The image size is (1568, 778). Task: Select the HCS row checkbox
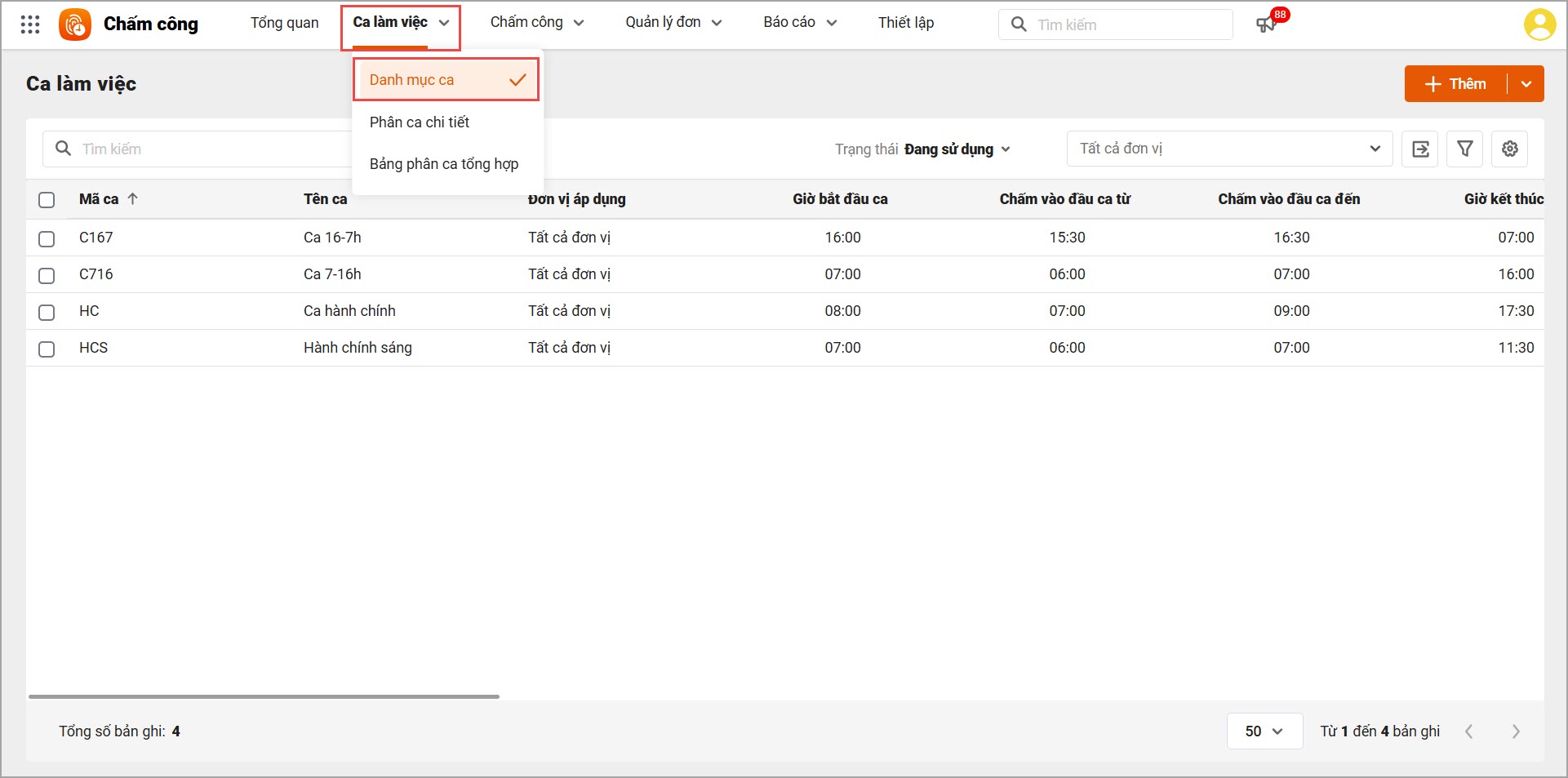[x=47, y=349]
